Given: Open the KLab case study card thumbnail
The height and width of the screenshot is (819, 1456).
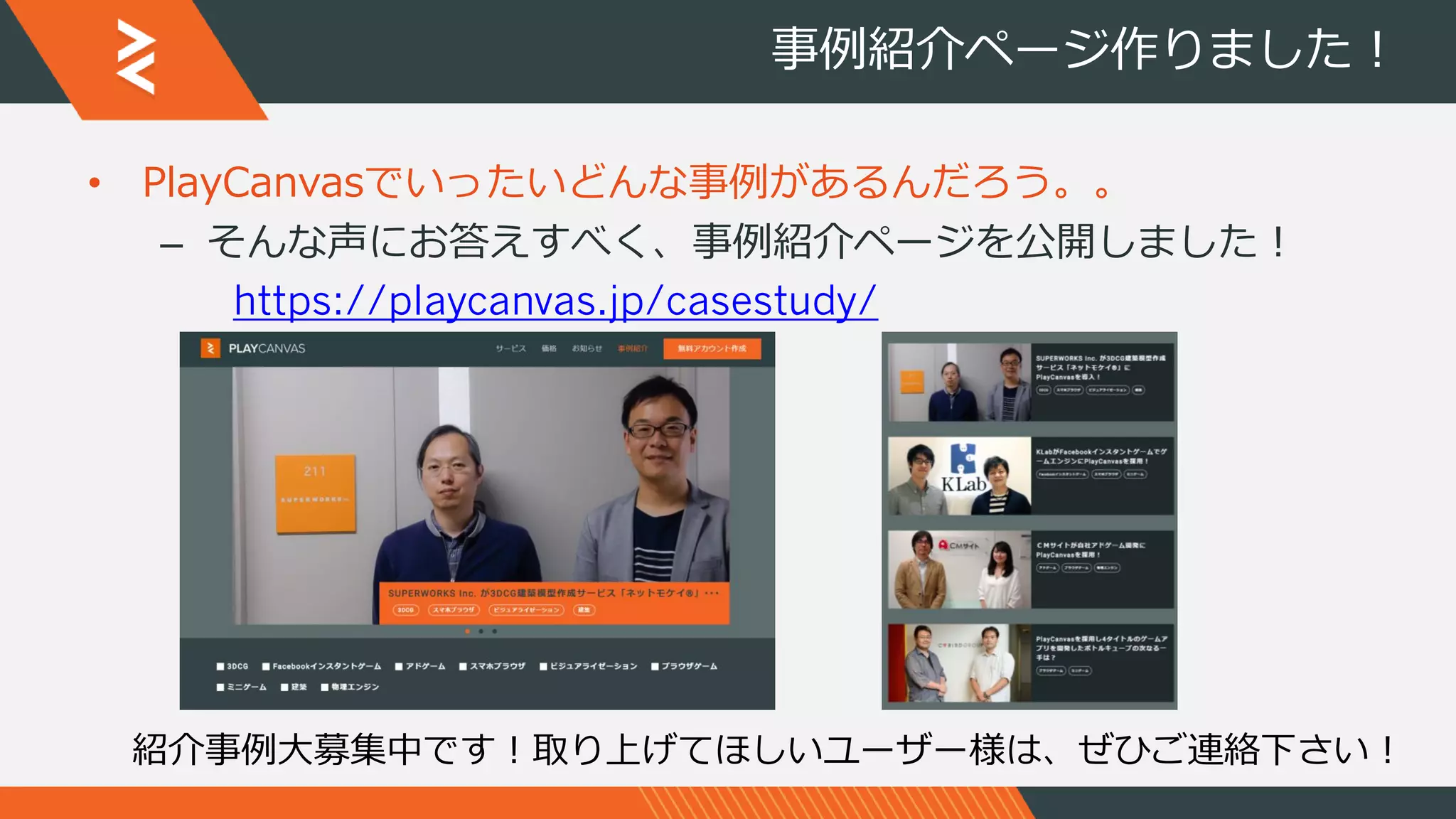Looking at the screenshot, I should click(959, 476).
